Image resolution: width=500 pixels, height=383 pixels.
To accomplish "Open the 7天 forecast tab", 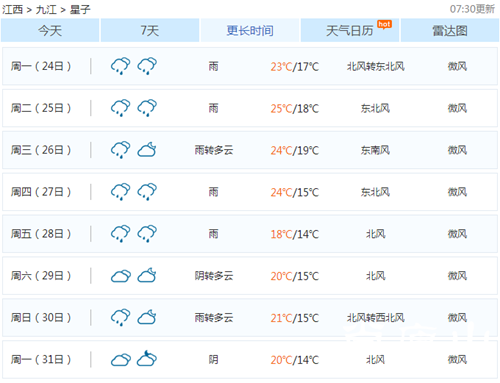I will (x=150, y=30).
